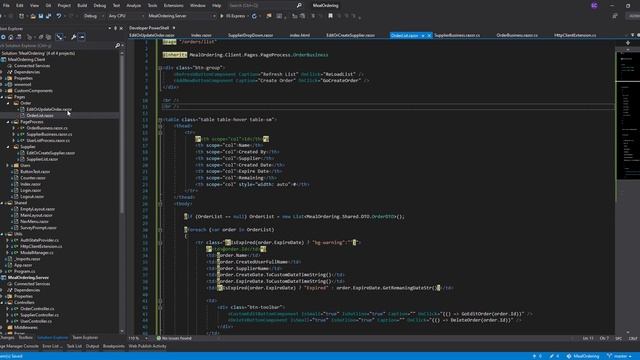Open the Debug configuration dropdown

pyautogui.click(x=93, y=16)
